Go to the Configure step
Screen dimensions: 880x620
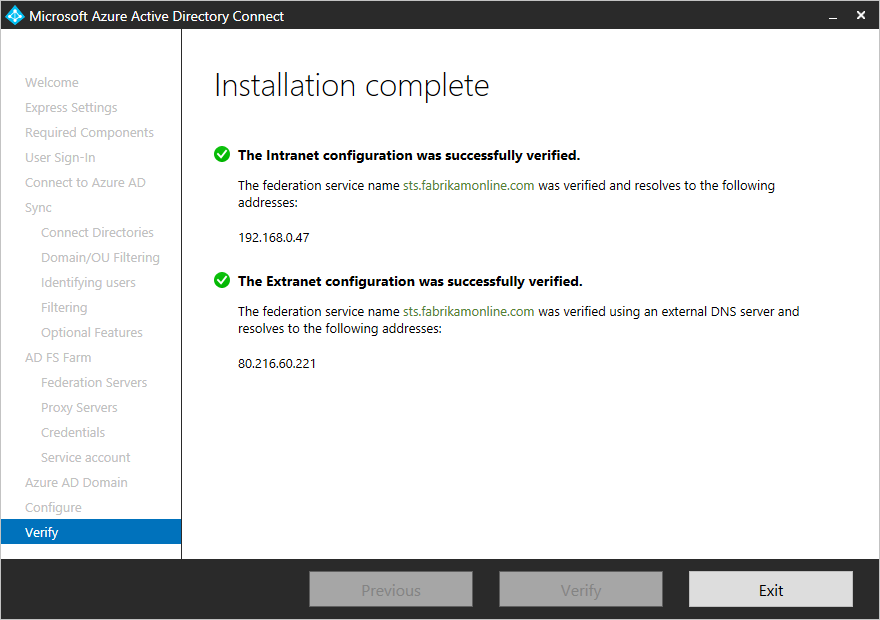pyautogui.click(x=53, y=508)
